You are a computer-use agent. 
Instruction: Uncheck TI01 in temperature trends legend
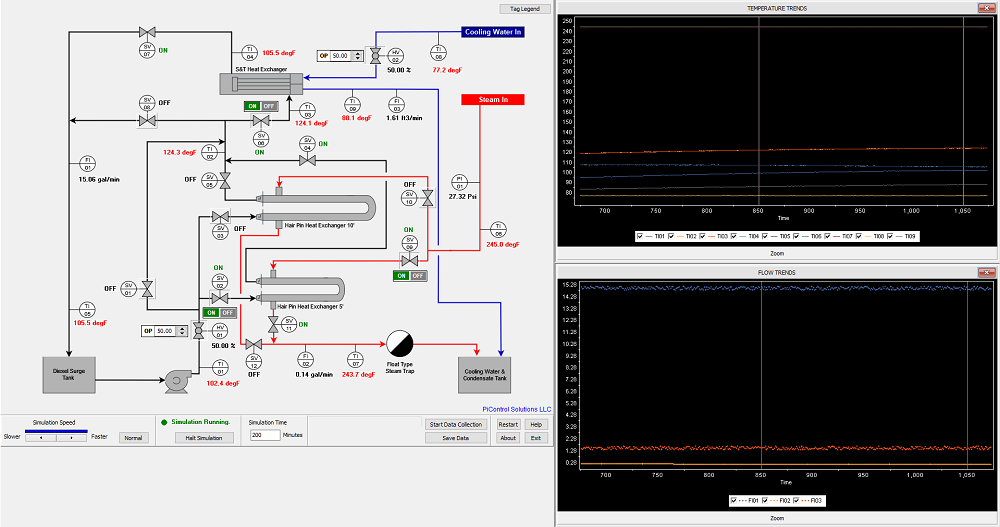(640, 236)
